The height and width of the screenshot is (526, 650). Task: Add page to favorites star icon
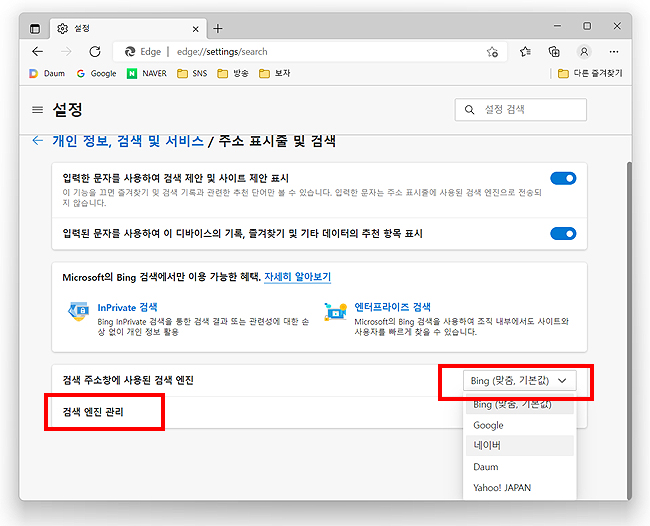[492, 52]
